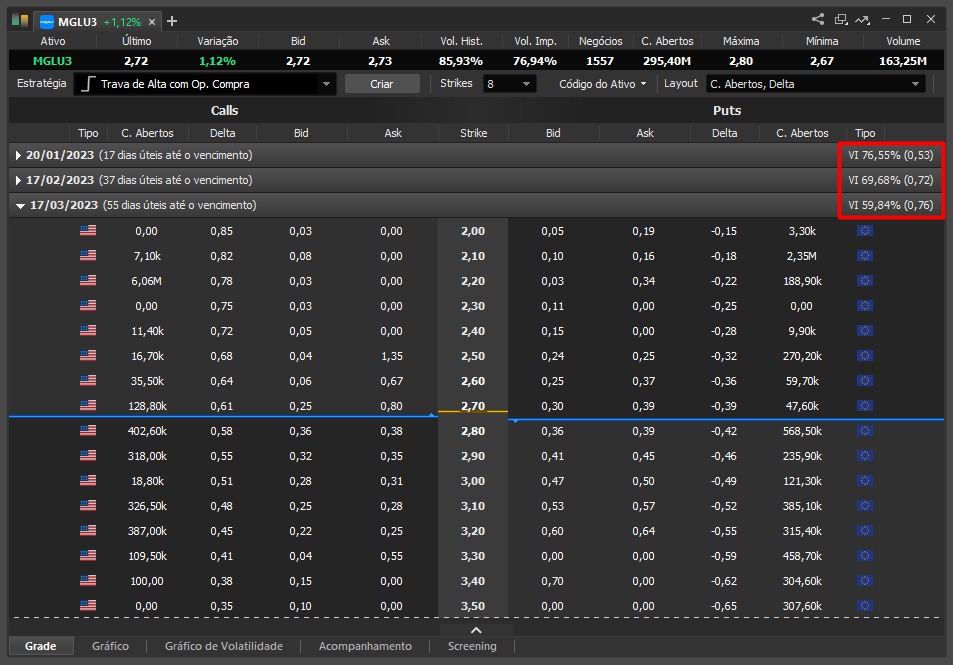Select the strike 2,70 cell
Screen dimensions: 953x665
click(x=473, y=406)
